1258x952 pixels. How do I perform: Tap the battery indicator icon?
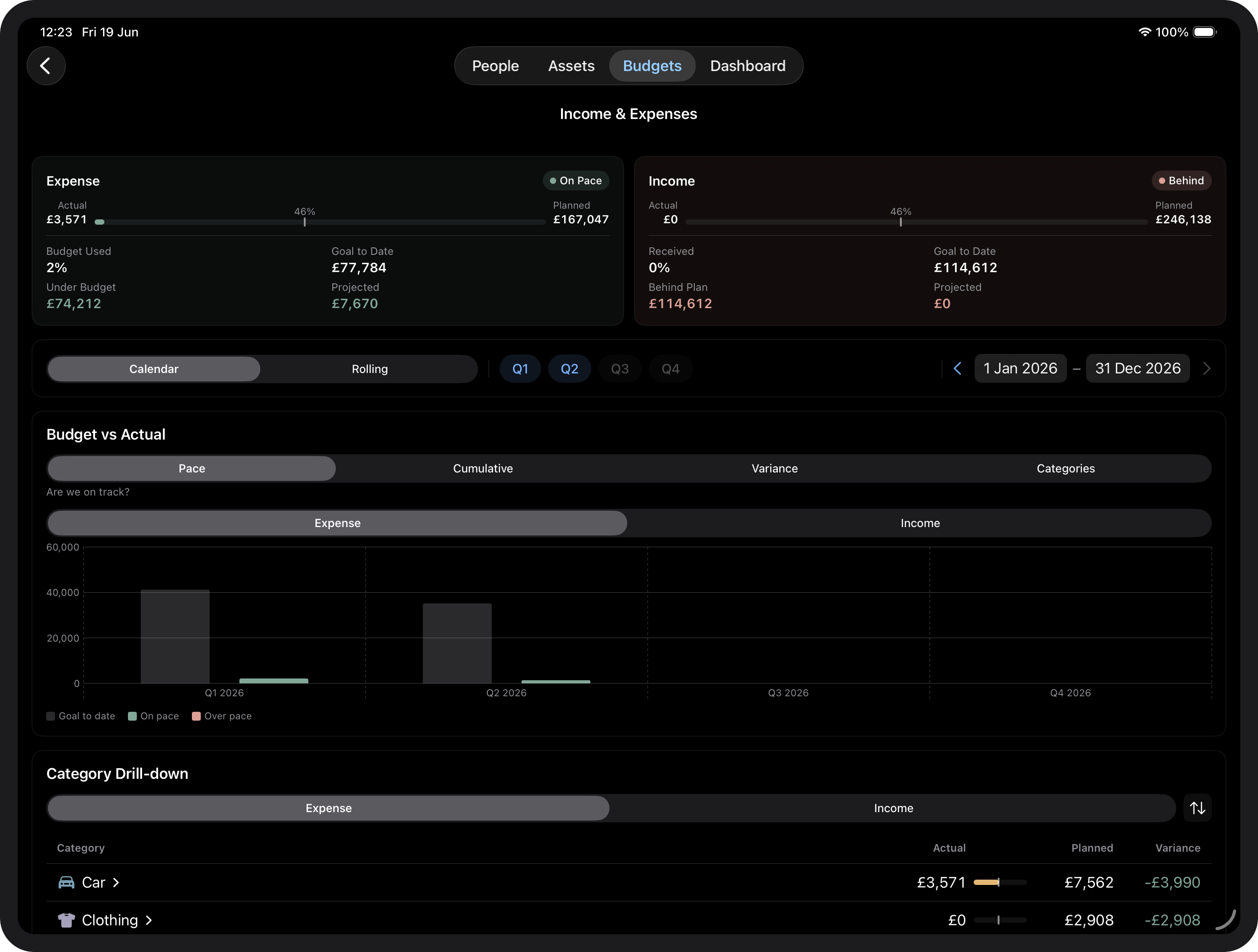[x=1205, y=32]
